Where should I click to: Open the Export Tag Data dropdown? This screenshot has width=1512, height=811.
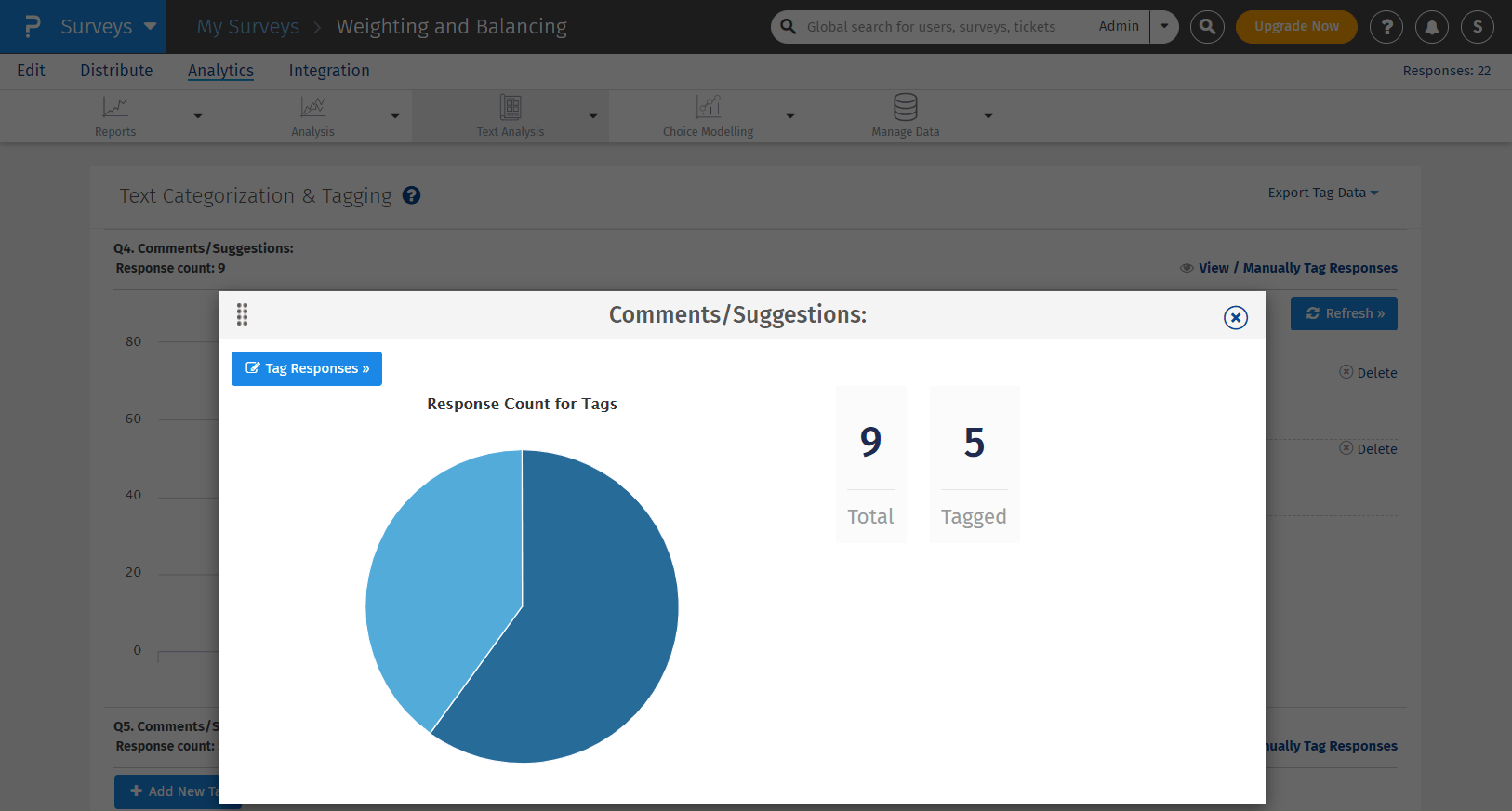(x=1322, y=193)
